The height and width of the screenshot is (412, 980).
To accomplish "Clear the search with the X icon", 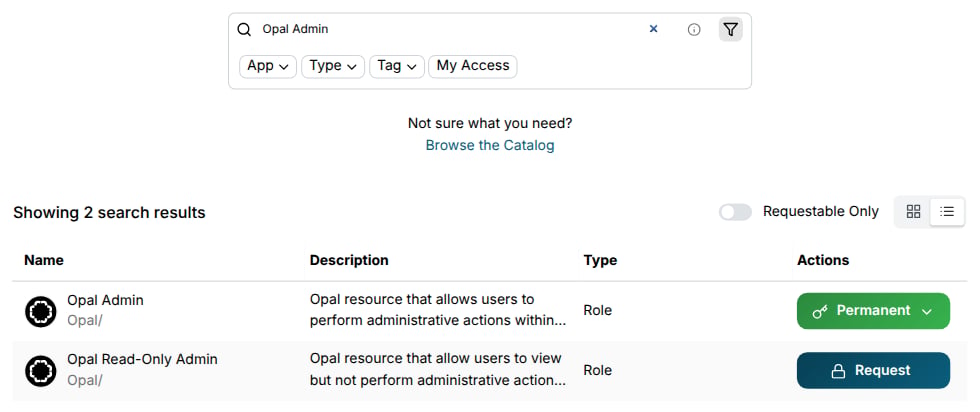I will pos(653,29).
